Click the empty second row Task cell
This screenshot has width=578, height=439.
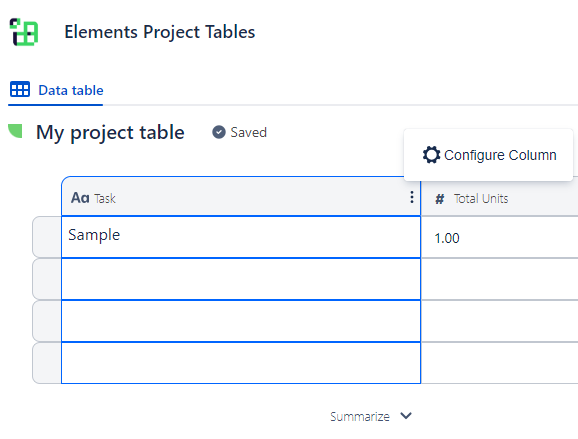pyautogui.click(x=241, y=279)
